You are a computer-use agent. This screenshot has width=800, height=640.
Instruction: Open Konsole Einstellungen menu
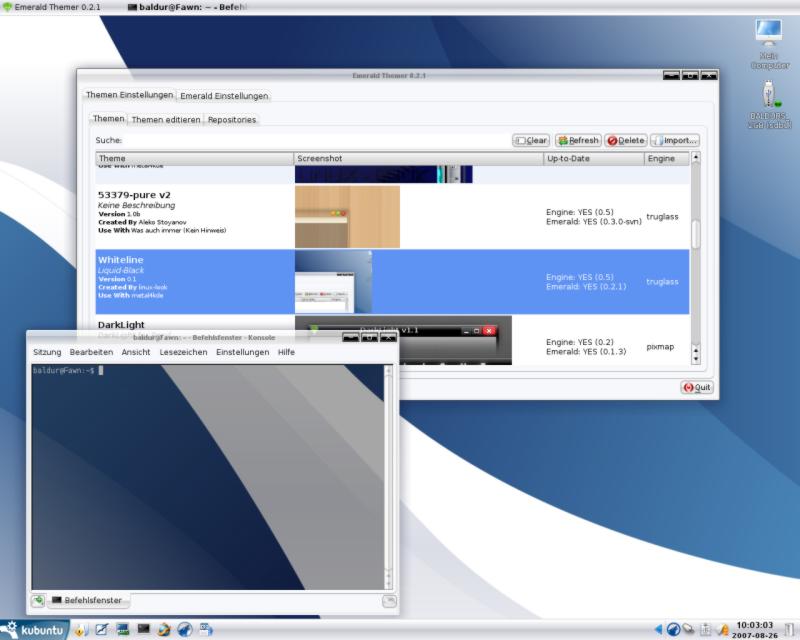click(242, 352)
